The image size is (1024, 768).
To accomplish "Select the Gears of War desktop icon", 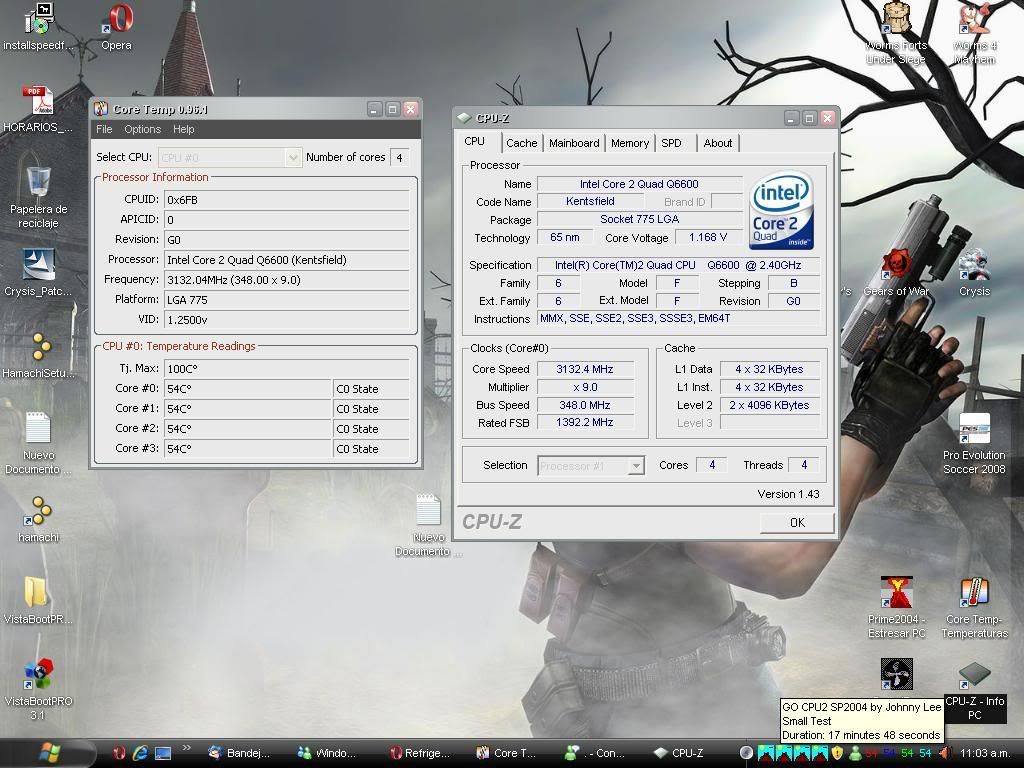I will coord(896,273).
